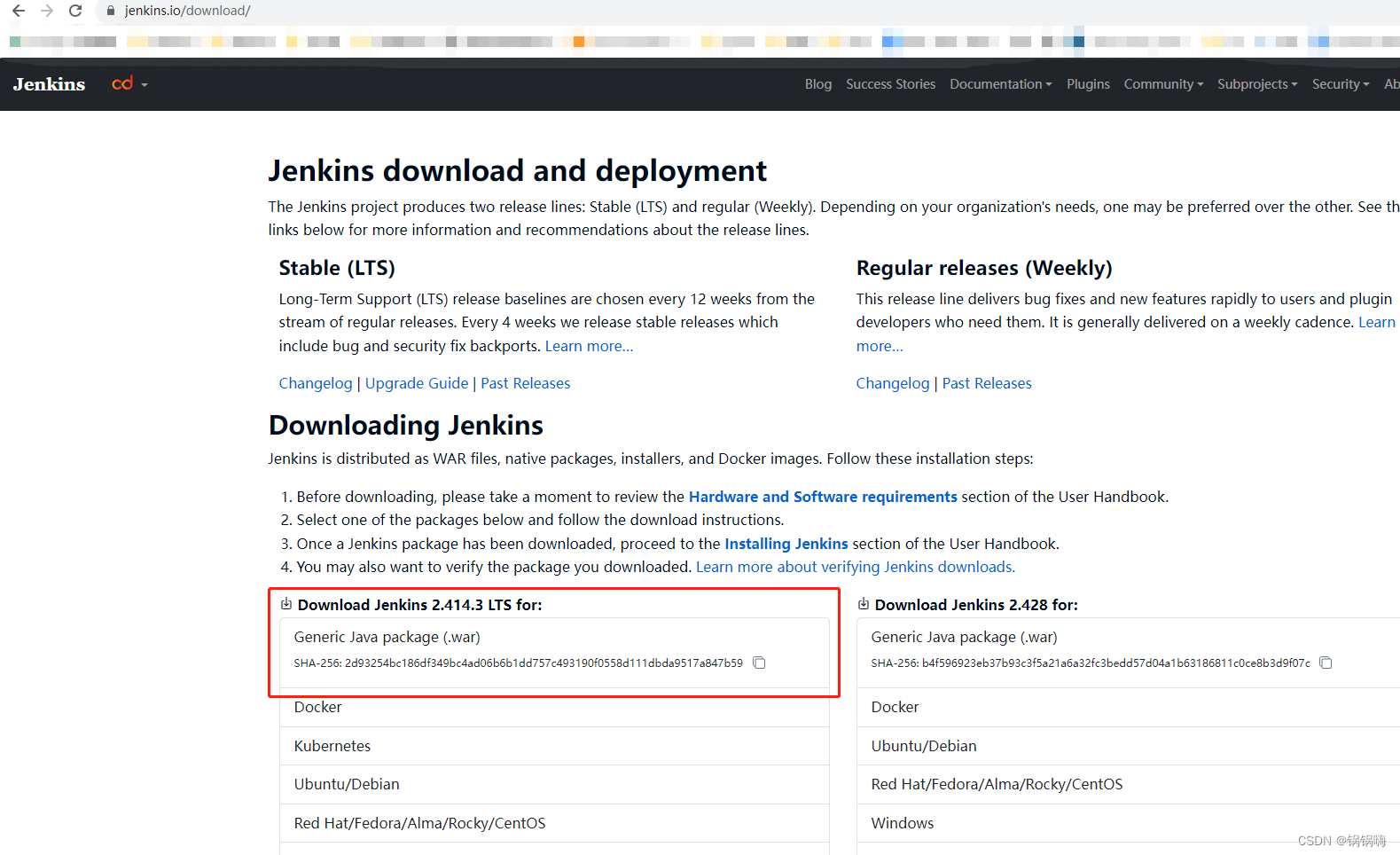Screen dimensions: 1400x855
Task: Reload the page with refresh icon
Action: coord(75,11)
